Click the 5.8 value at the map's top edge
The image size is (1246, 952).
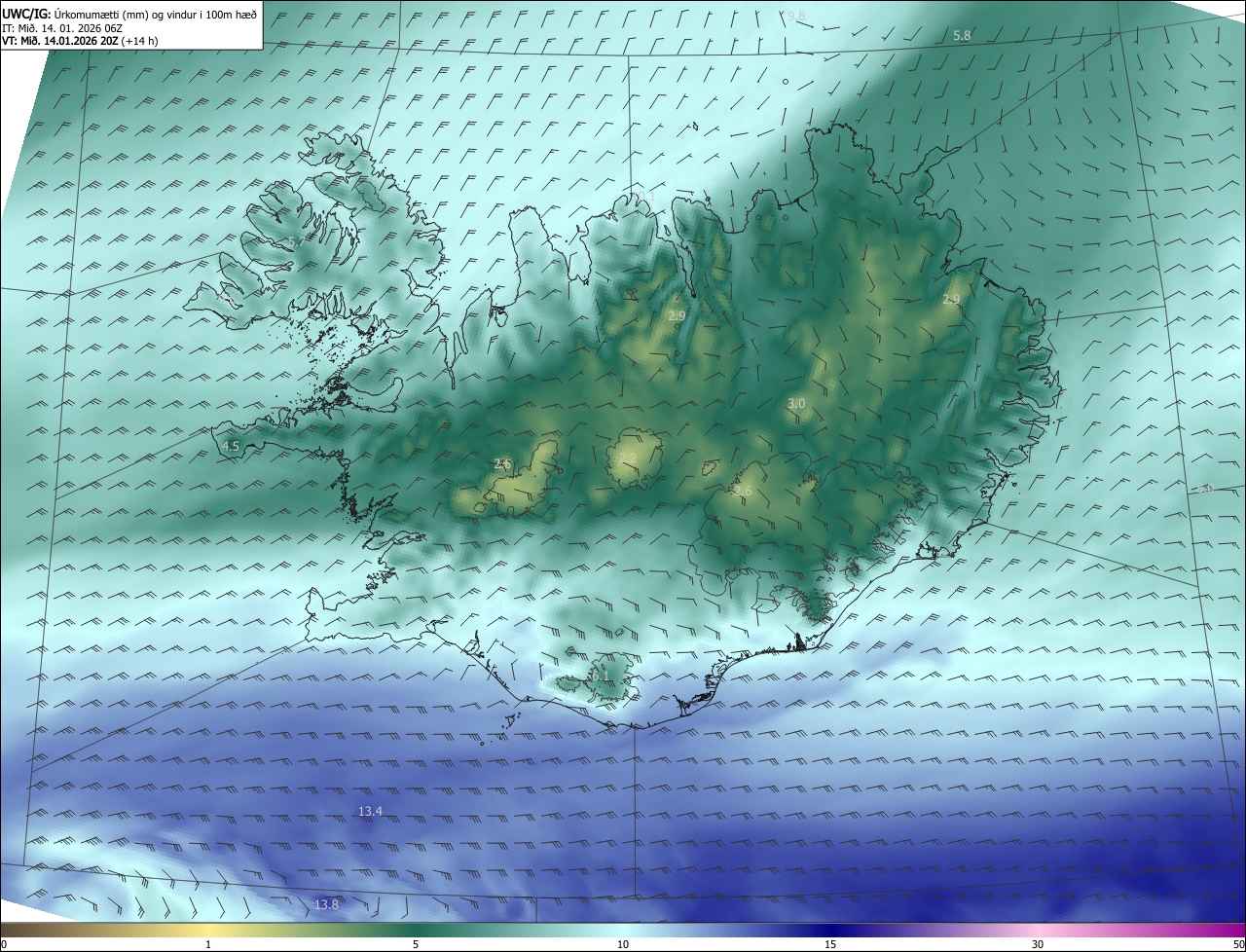[x=962, y=35]
